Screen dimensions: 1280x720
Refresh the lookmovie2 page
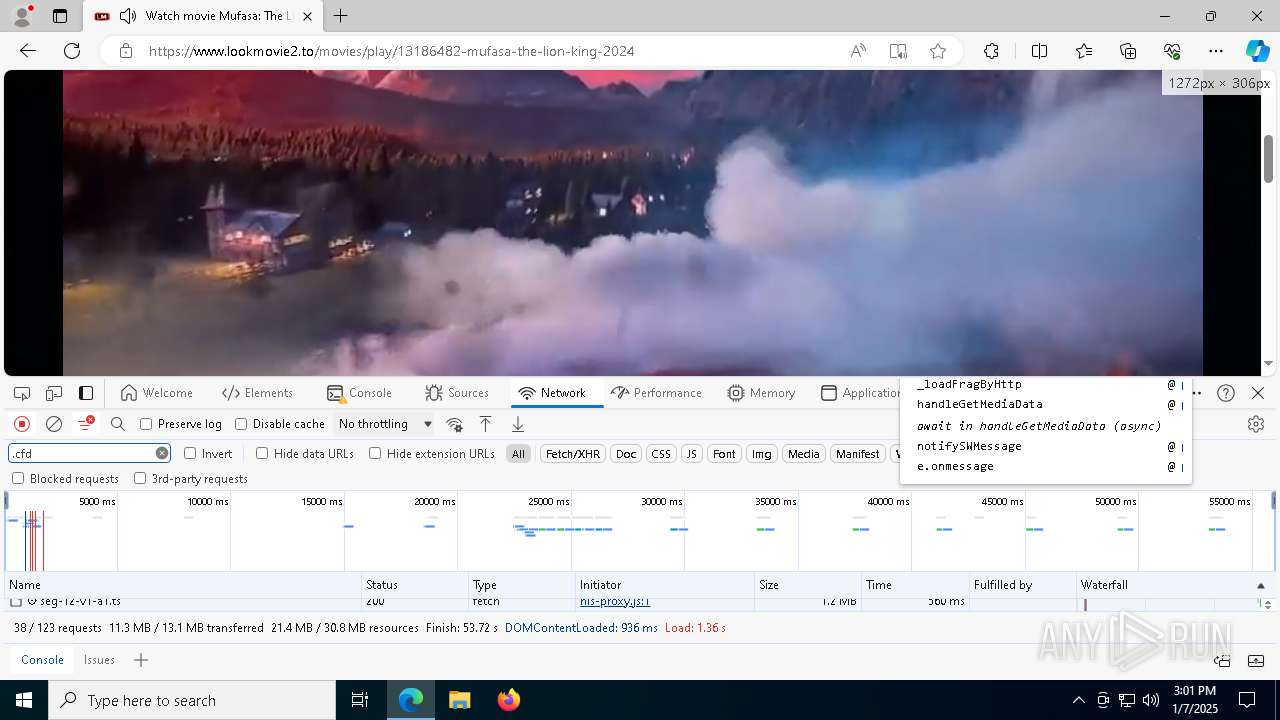click(72, 51)
